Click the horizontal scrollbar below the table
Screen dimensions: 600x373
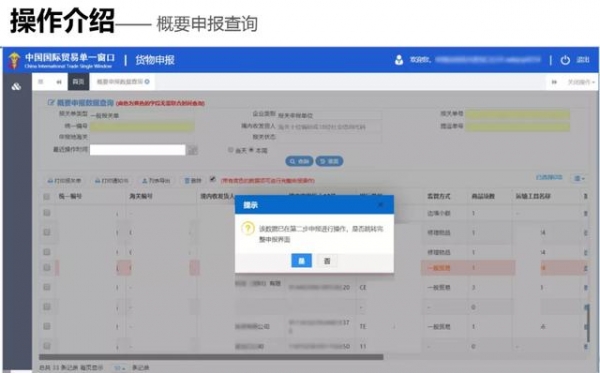pyautogui.click(x=211, y=357)
